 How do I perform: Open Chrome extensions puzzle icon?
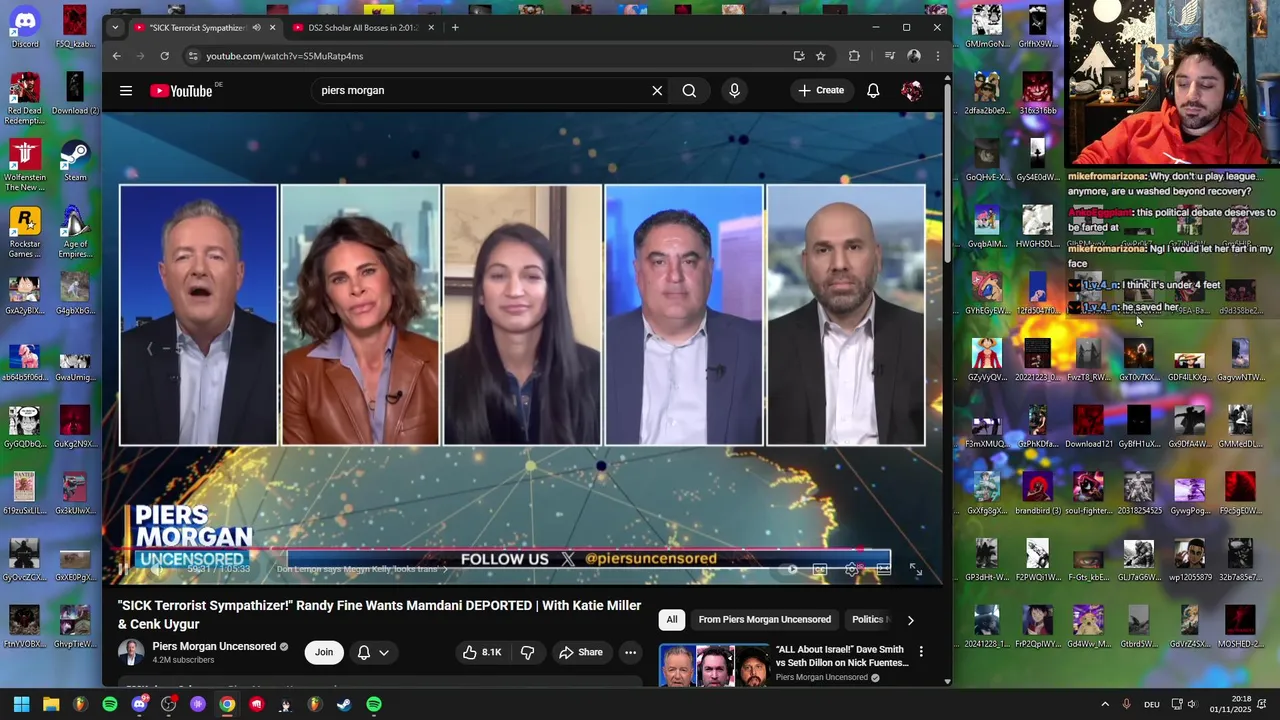(854, 56)
